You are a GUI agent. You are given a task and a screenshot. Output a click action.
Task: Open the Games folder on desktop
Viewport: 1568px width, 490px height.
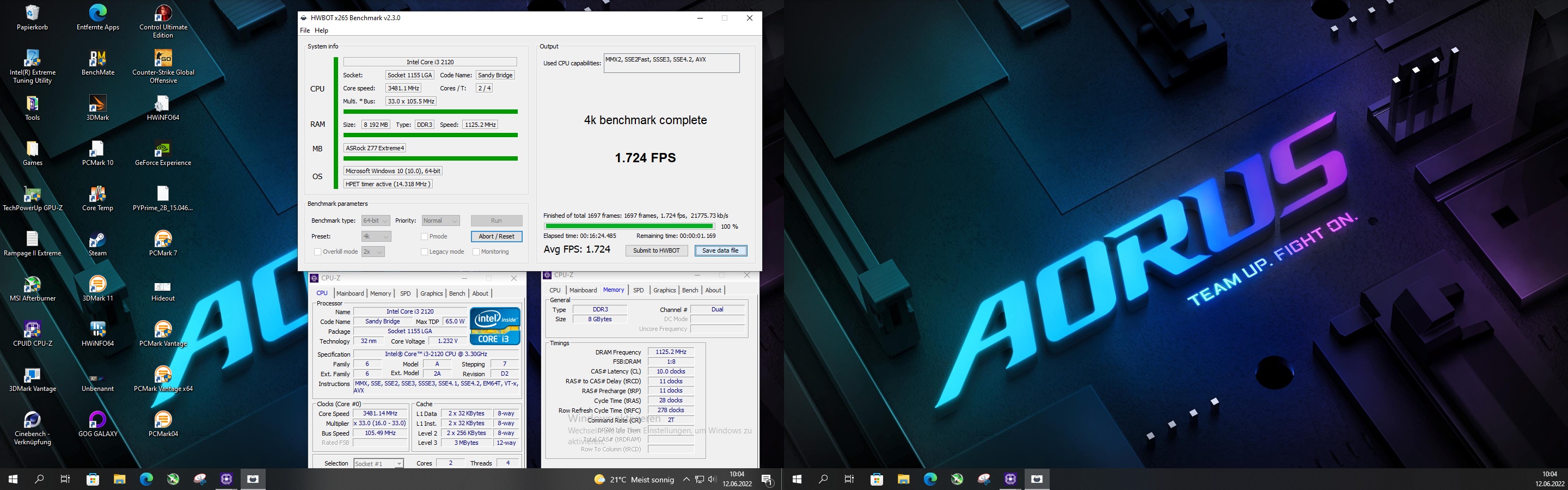[x=32, y=154]
